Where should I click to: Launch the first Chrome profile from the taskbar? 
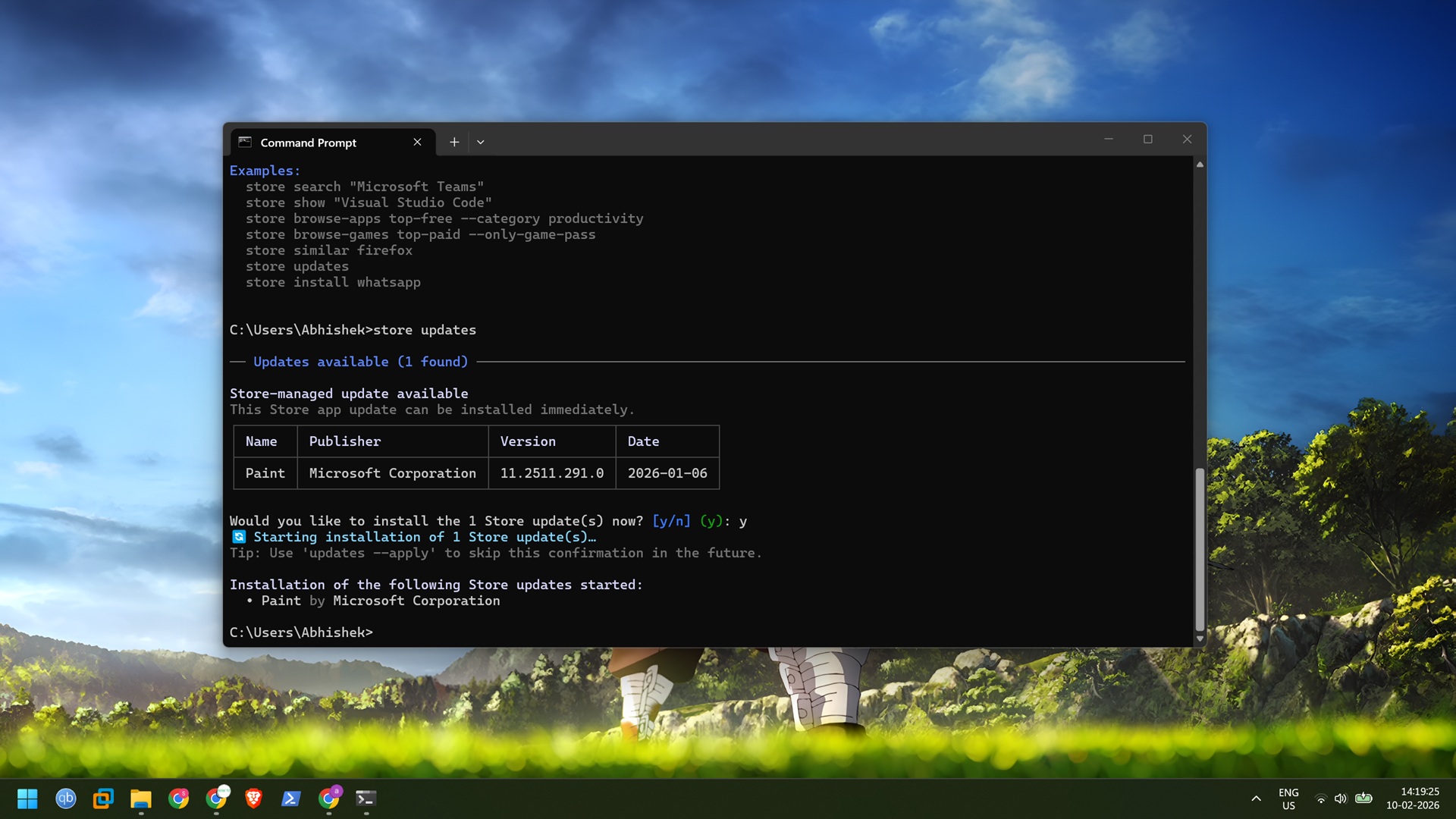point(178,799)
